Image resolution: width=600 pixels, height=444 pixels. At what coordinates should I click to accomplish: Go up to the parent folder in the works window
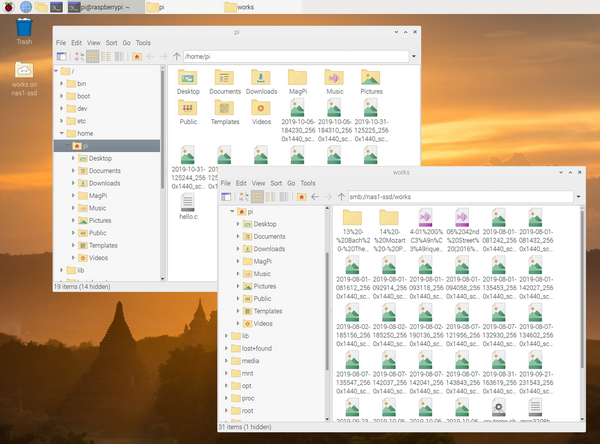point(342,197)
